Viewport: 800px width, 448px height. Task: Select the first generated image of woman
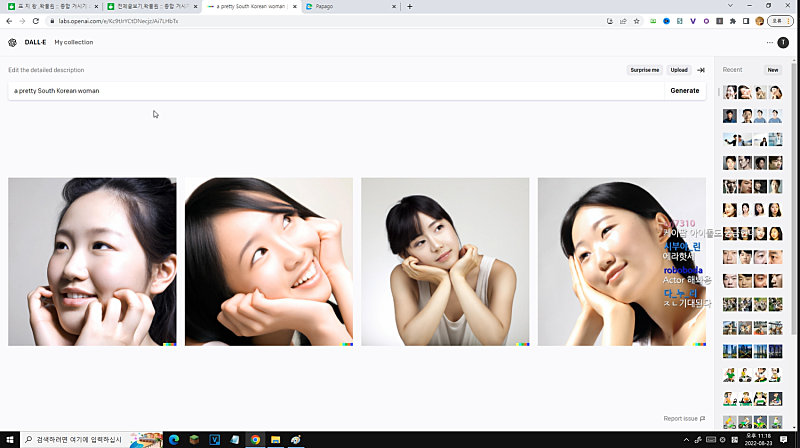pos(92,262)
